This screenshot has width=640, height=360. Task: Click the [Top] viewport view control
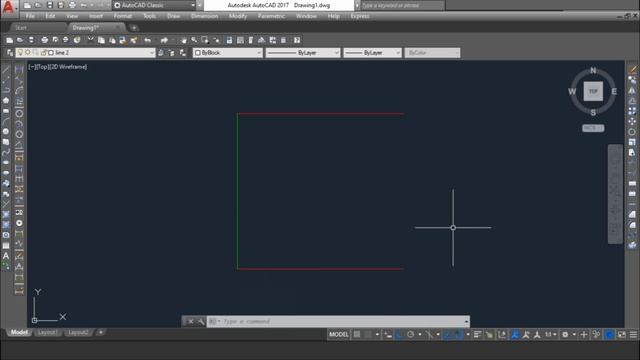point(42,67)
